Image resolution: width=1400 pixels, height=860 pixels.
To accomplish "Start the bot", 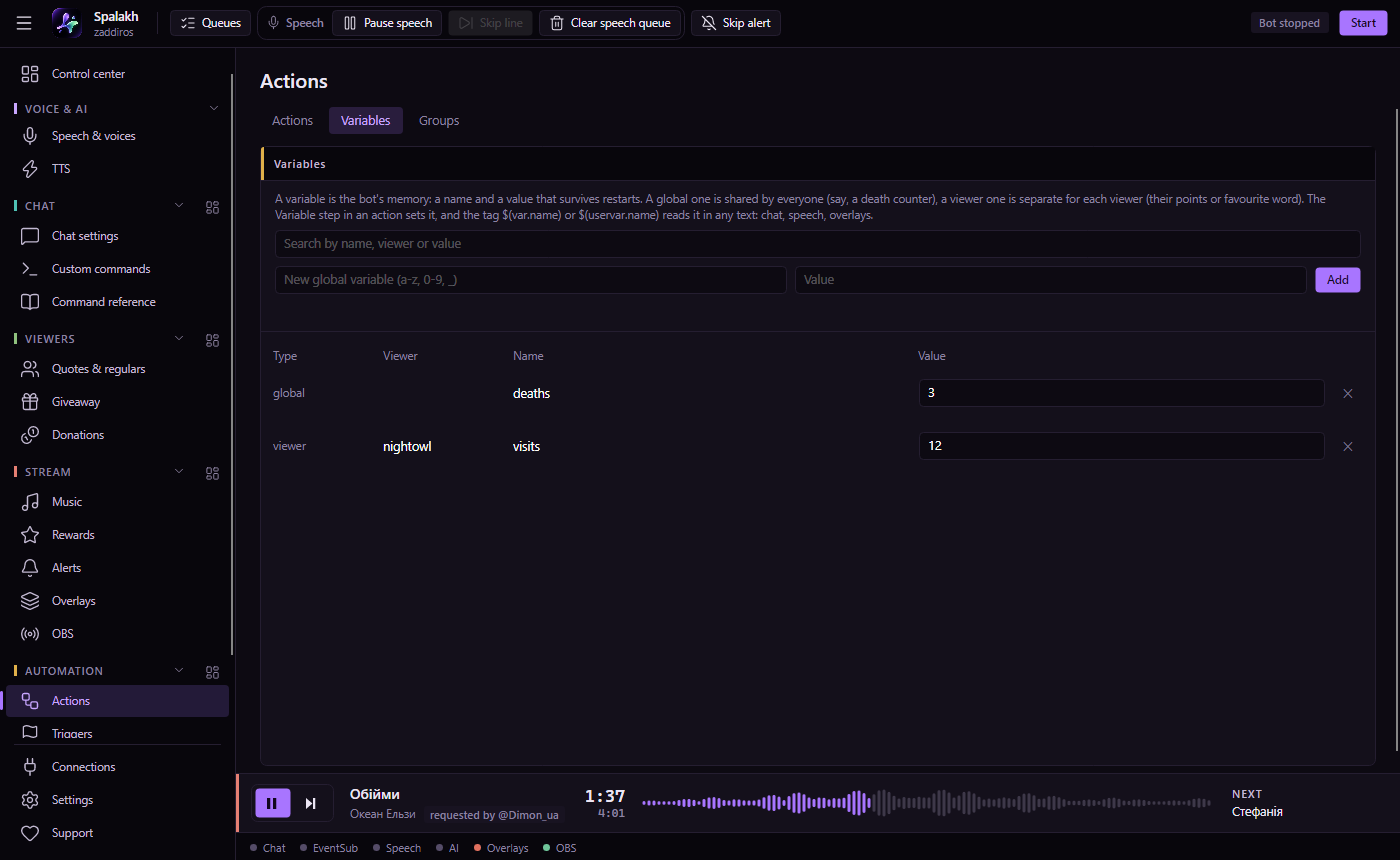I will pos(1363,23).
